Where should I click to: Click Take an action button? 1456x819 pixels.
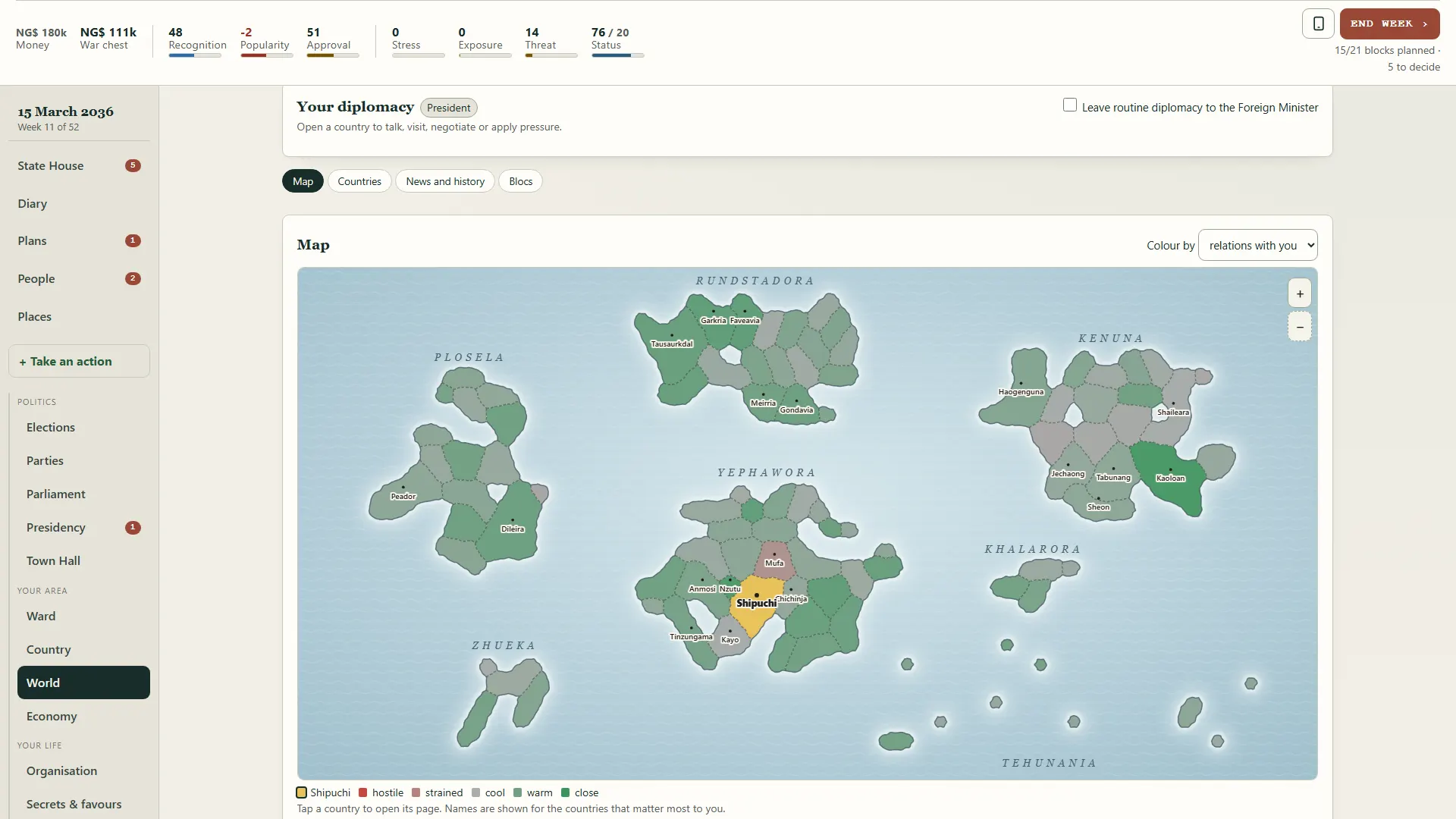(79, 361)
